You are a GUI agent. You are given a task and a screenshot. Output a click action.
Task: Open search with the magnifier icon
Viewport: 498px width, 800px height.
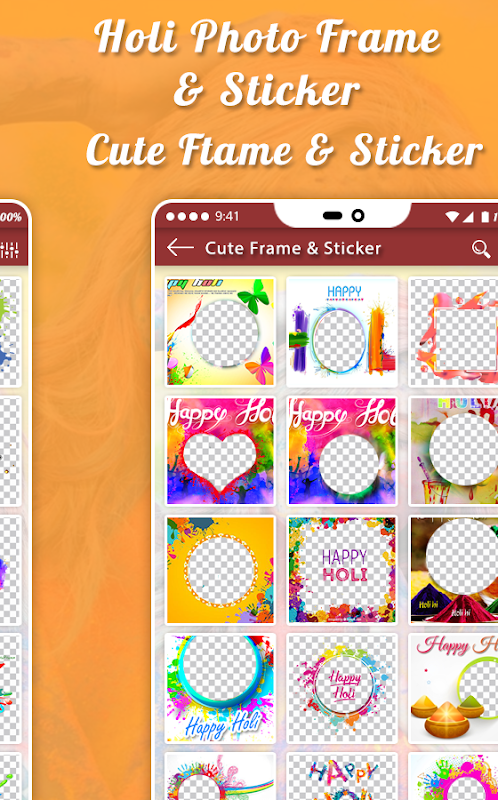[x=480, y=248]
